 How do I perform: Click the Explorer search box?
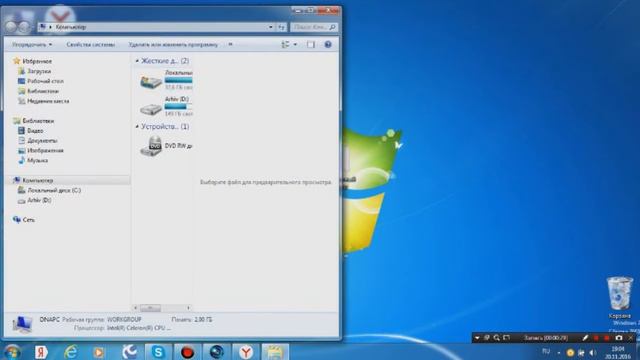313,27
